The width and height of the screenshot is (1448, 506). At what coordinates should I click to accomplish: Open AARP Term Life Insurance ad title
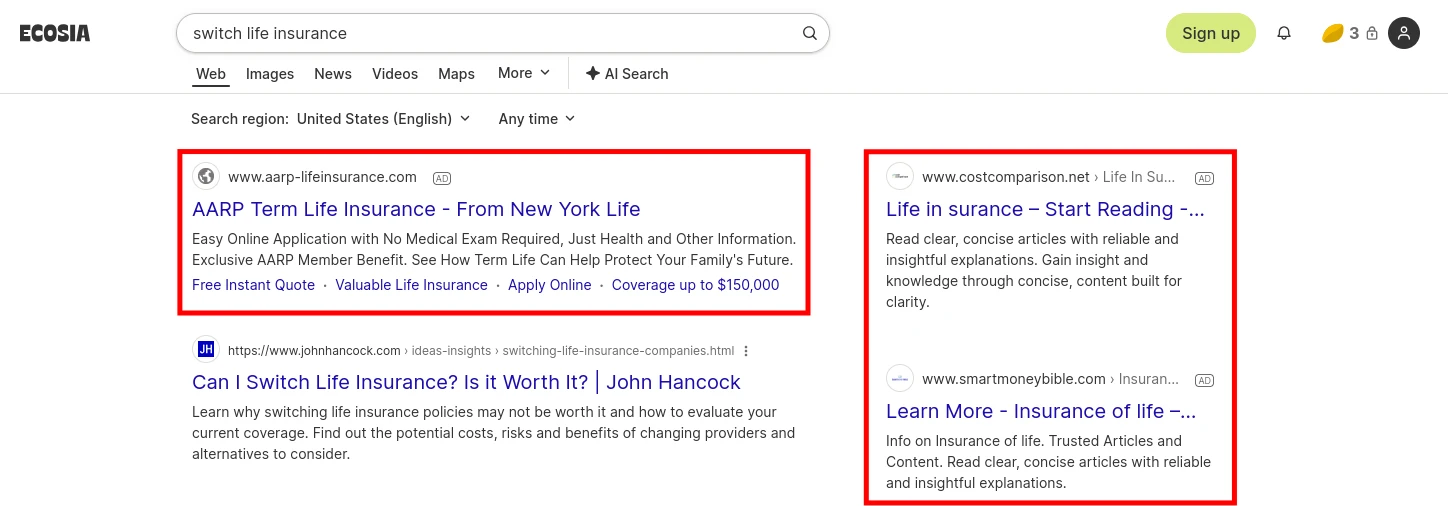click(x=416, y=209)
